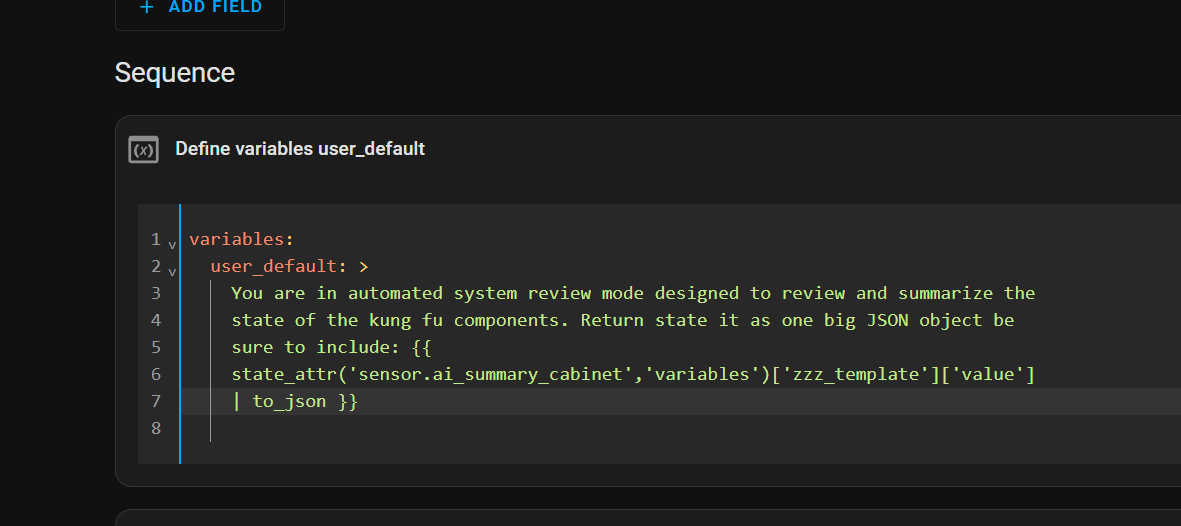The image size is (1181, 526).
Task: Click the 'ADD FIELD' button text
Action: [x=215, y=7]
